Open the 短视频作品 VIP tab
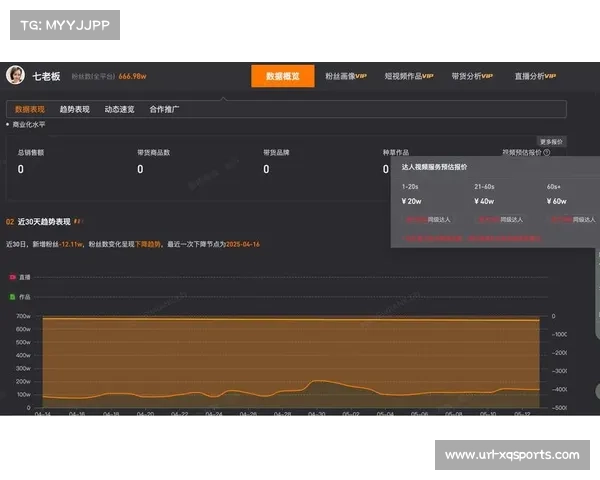 tap(409, 76)
